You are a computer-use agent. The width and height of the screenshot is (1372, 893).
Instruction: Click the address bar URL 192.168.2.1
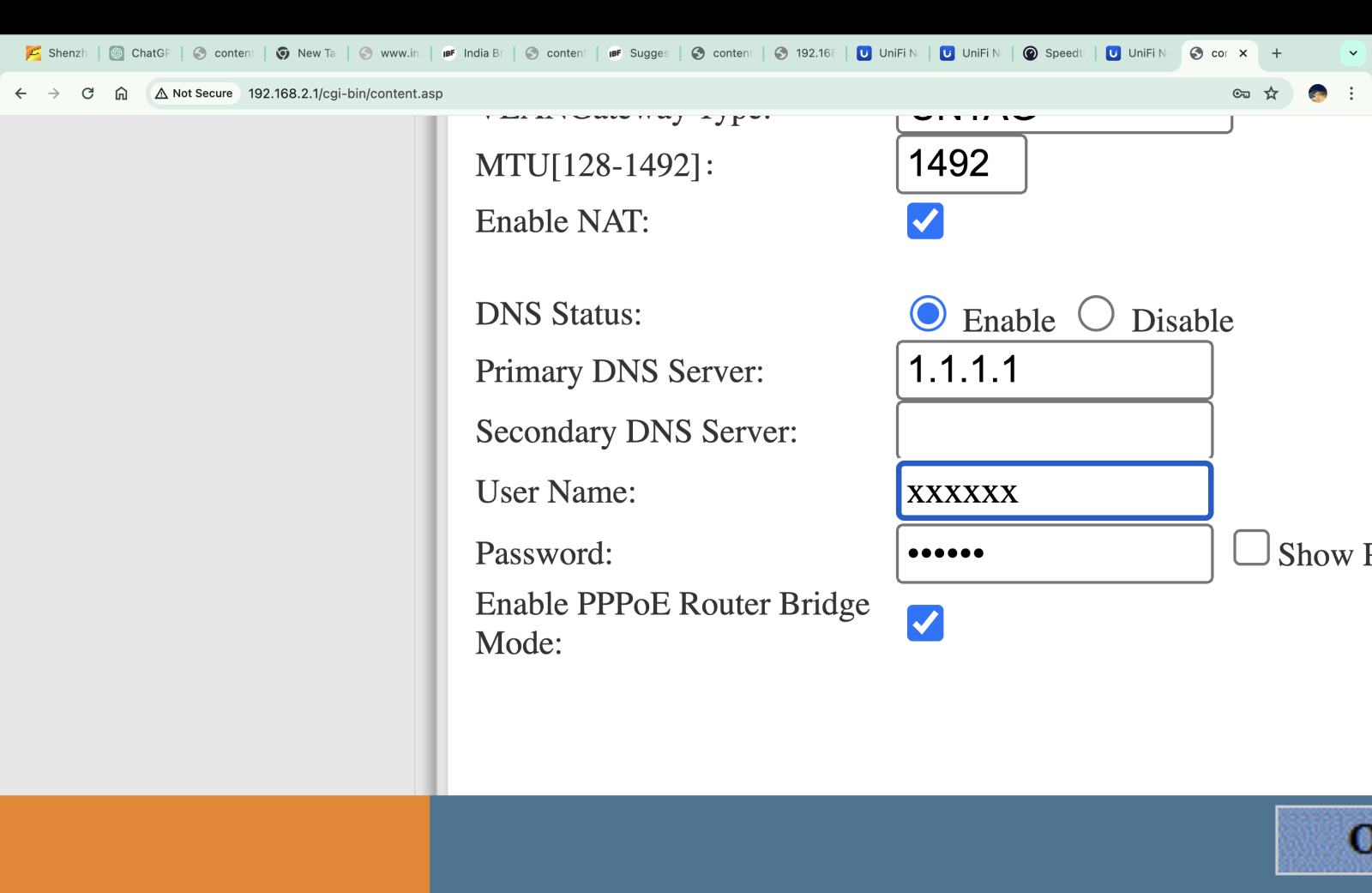tap(346, 94)
